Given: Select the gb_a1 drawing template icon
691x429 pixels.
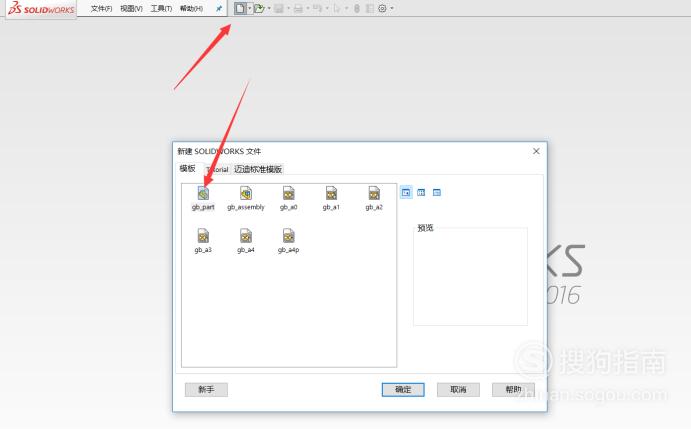Looking at the screenshot, I should coord(331,193).
